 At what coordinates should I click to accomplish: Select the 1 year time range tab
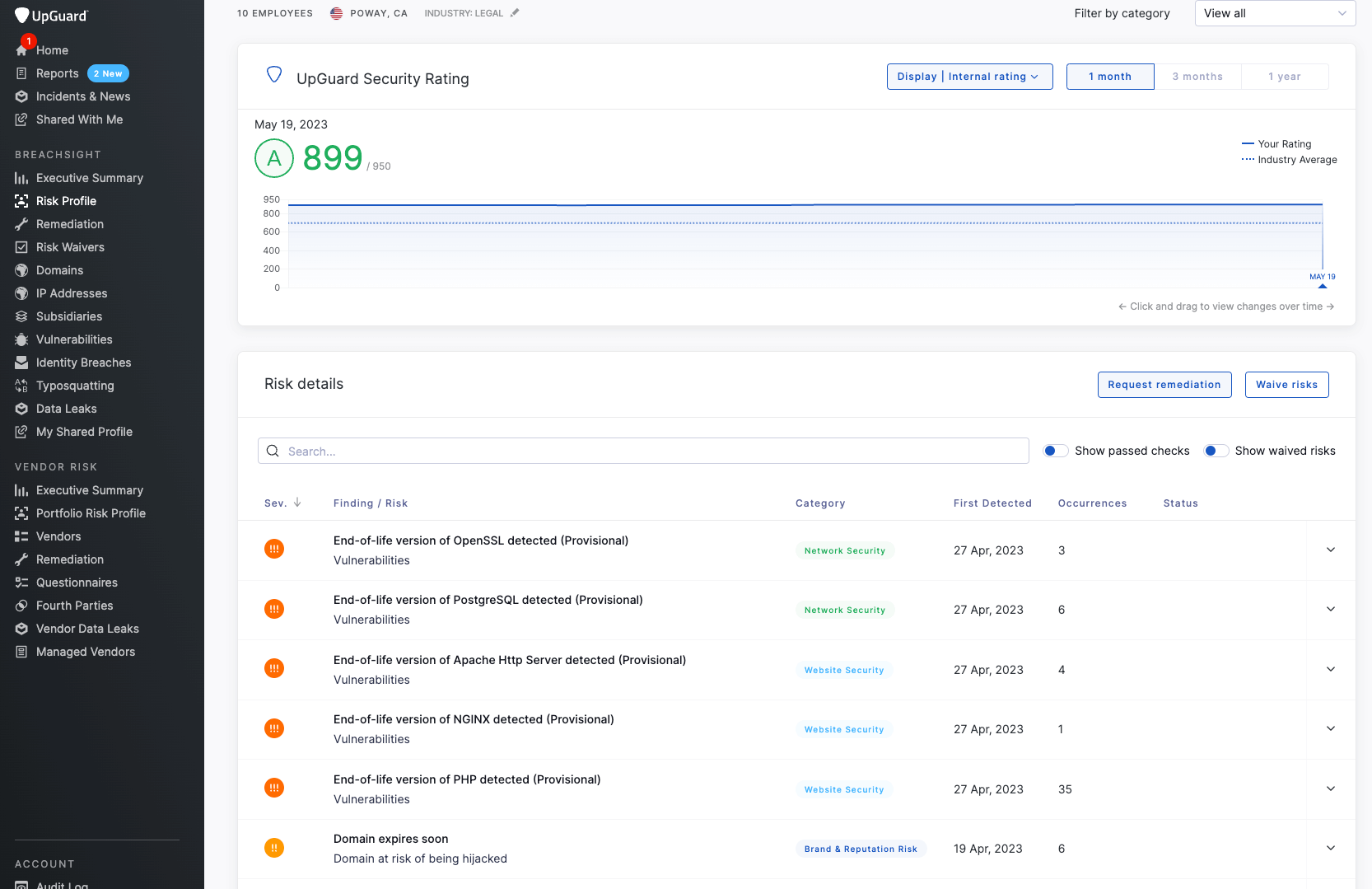1285,77
